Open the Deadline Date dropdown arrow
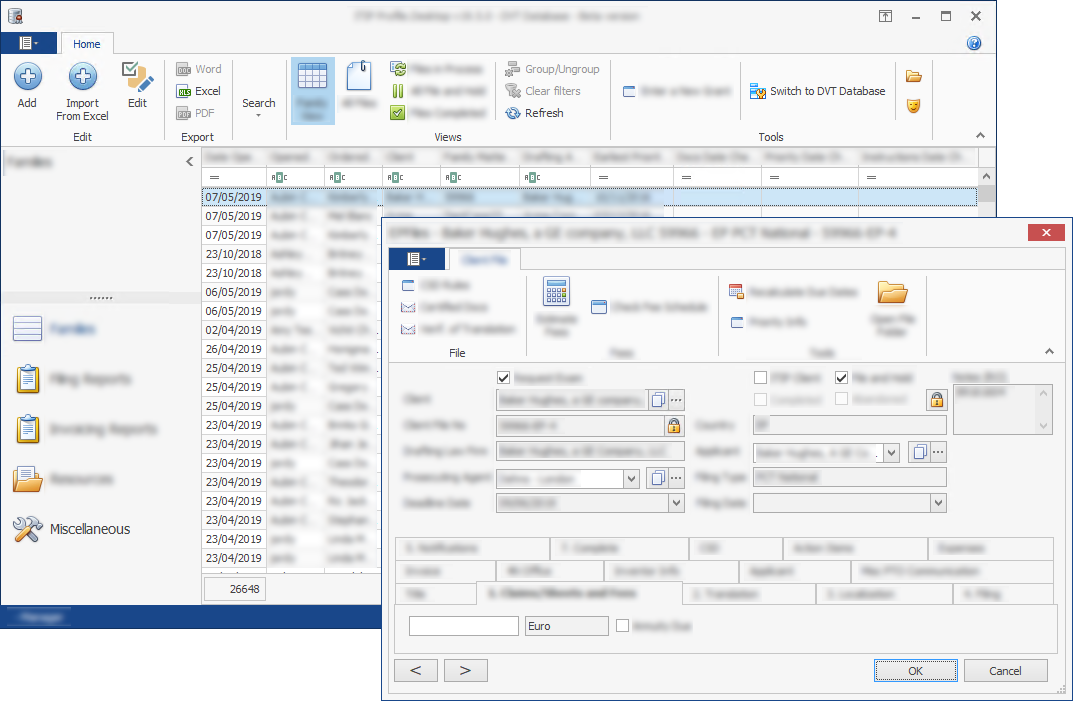The height and width of the screenshot is (701, 1073). tap(676, 503)
